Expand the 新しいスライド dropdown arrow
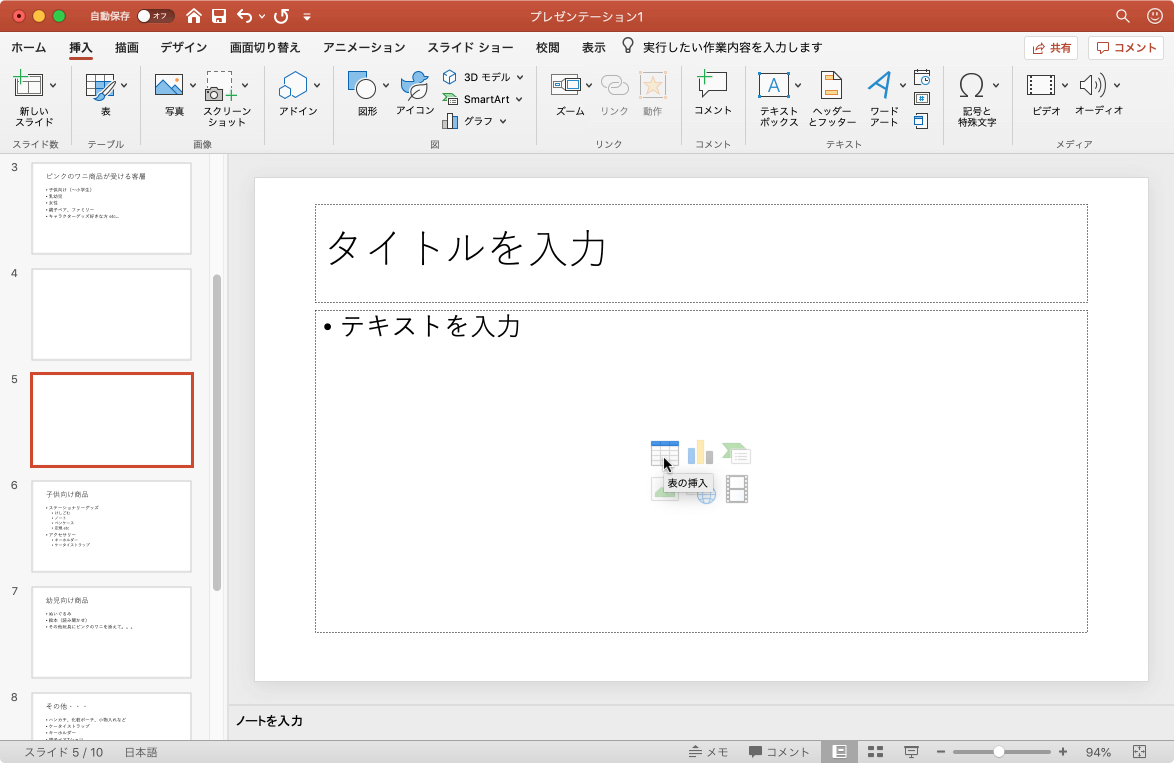This screenshot has height=763, width=1174. tap(53, 85)
